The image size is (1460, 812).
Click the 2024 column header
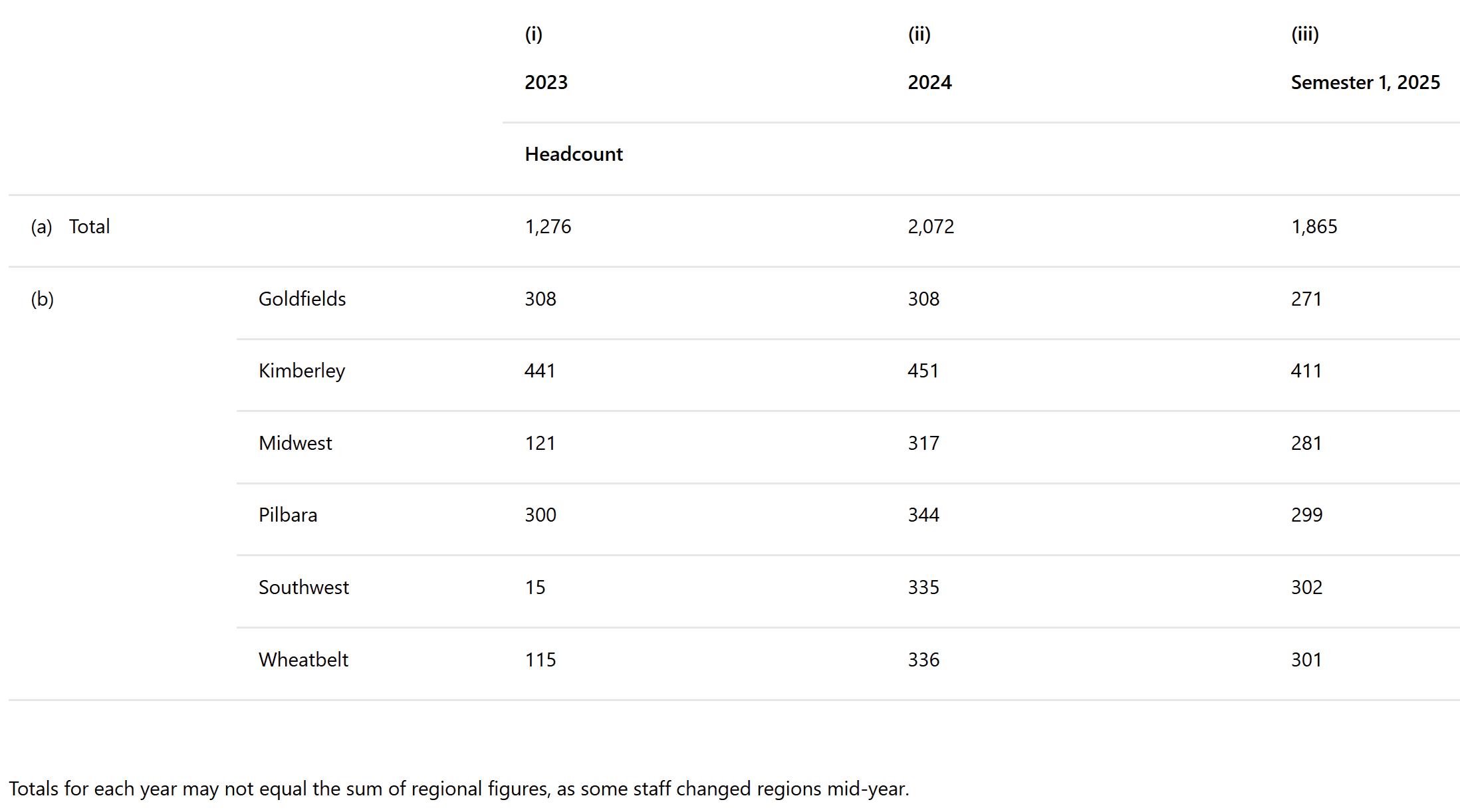(x=929, y=82)
